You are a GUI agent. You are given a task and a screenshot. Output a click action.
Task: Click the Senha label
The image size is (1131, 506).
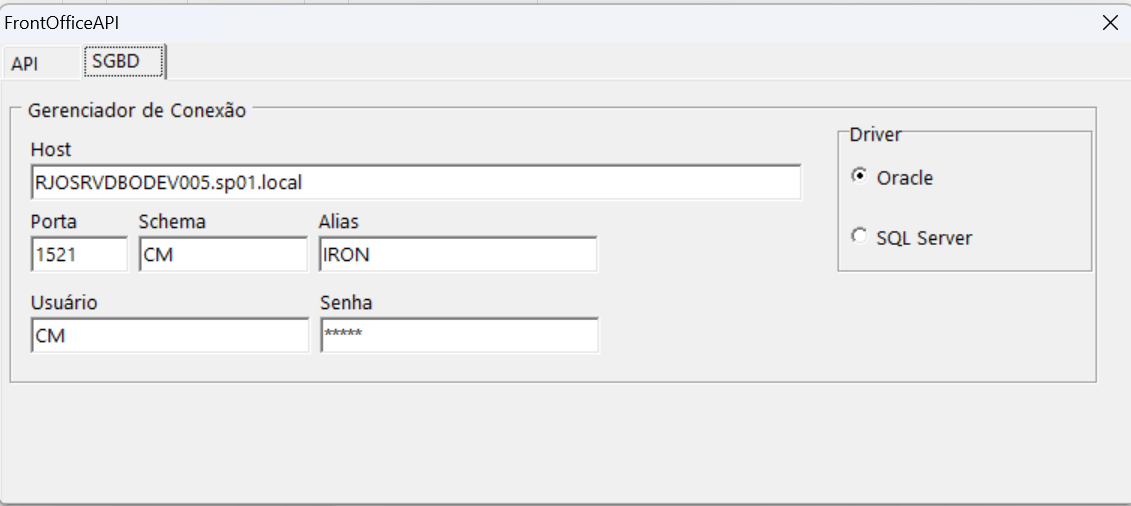tap(346, 302)
